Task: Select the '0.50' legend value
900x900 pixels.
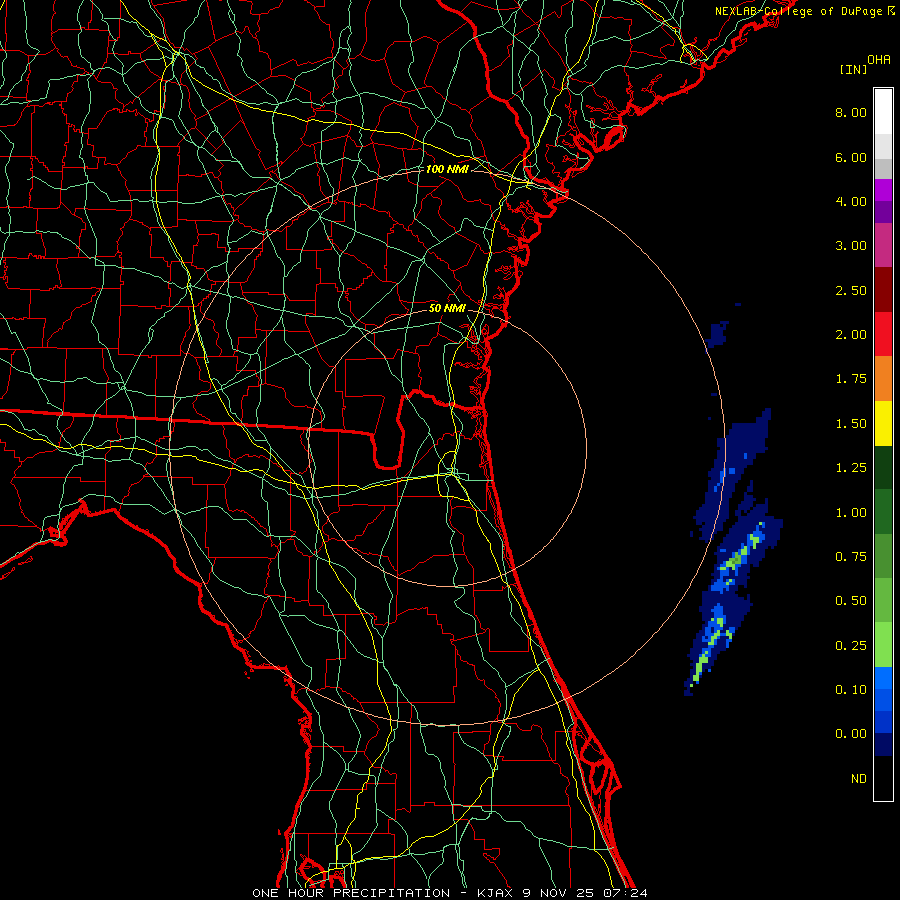Action: [x=851, y=601]
